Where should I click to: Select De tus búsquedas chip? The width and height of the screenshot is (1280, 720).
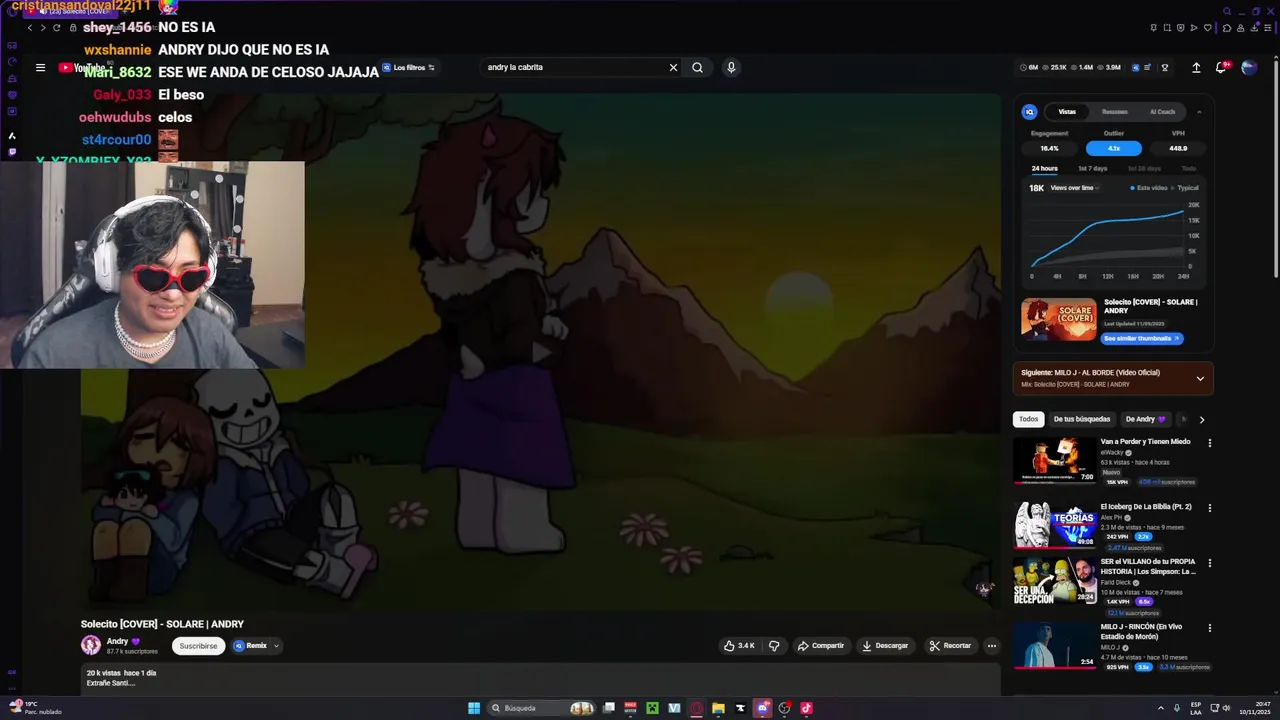1081,419
